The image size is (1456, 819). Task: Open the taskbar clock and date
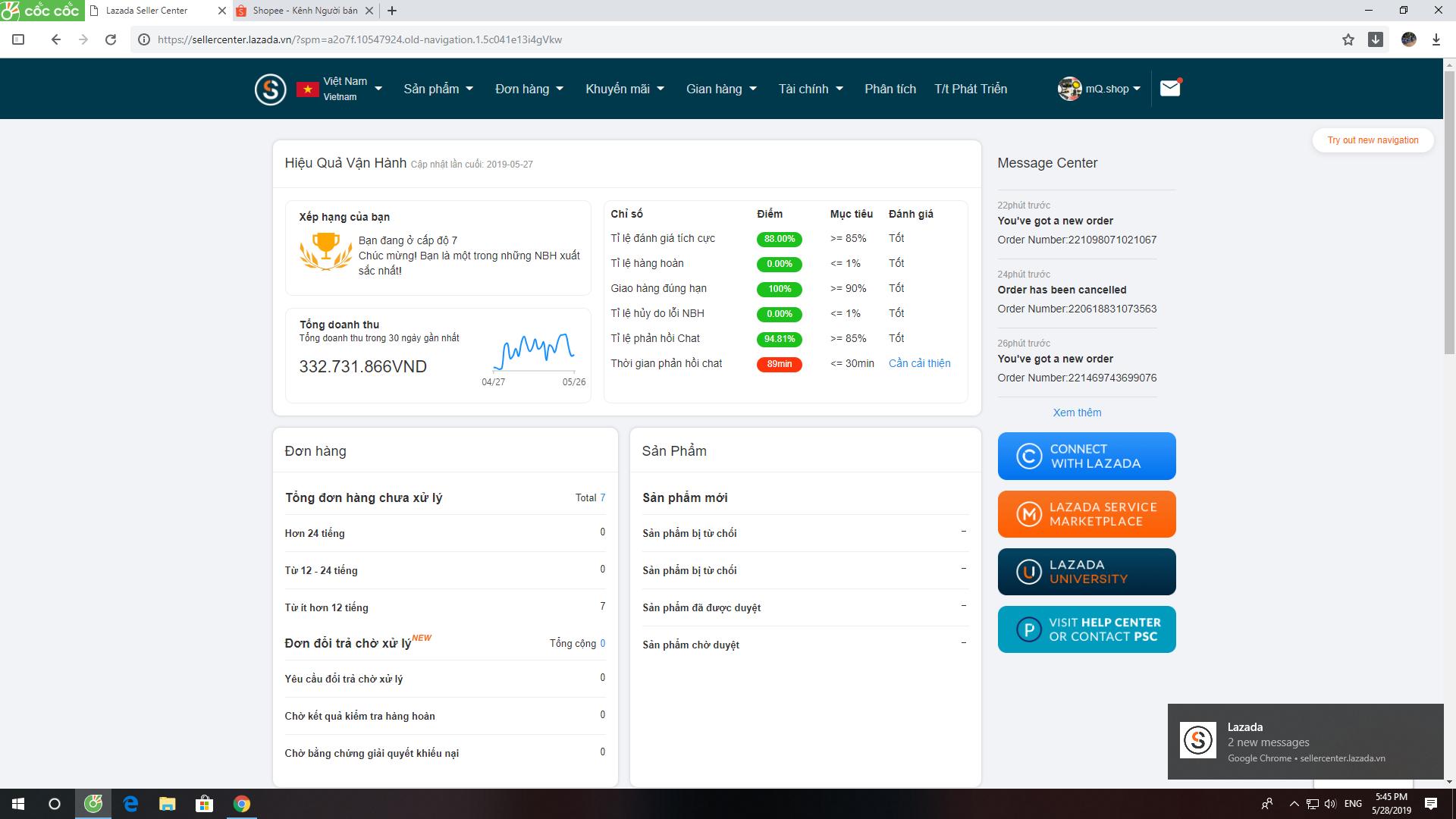point(1392,804)
